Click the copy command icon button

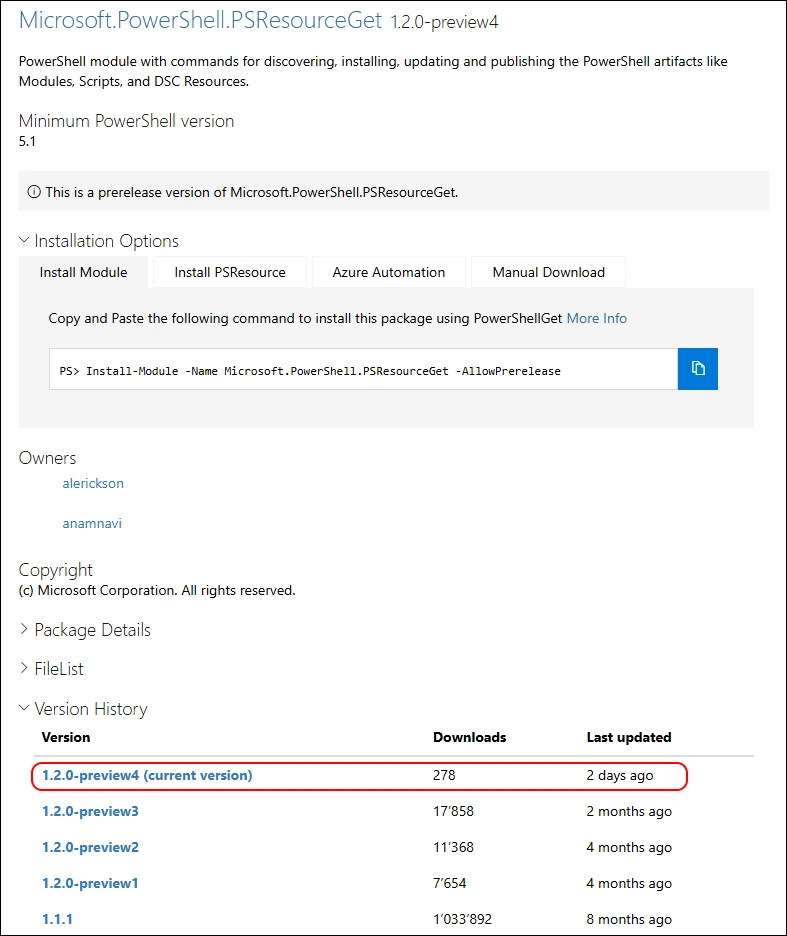698,369
